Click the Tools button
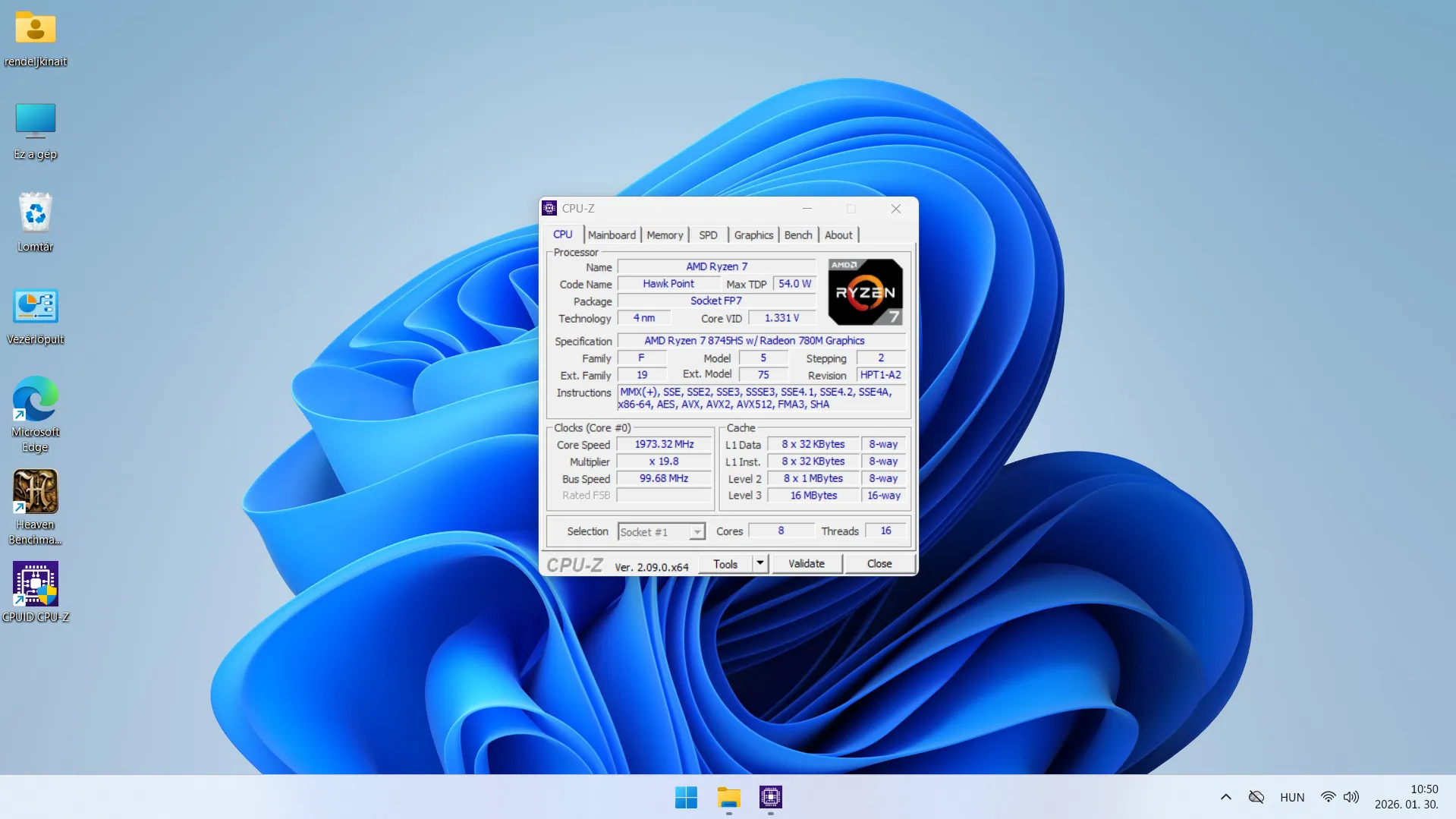This screenshot has width=1456, height=819. click(x=725, y=563)
